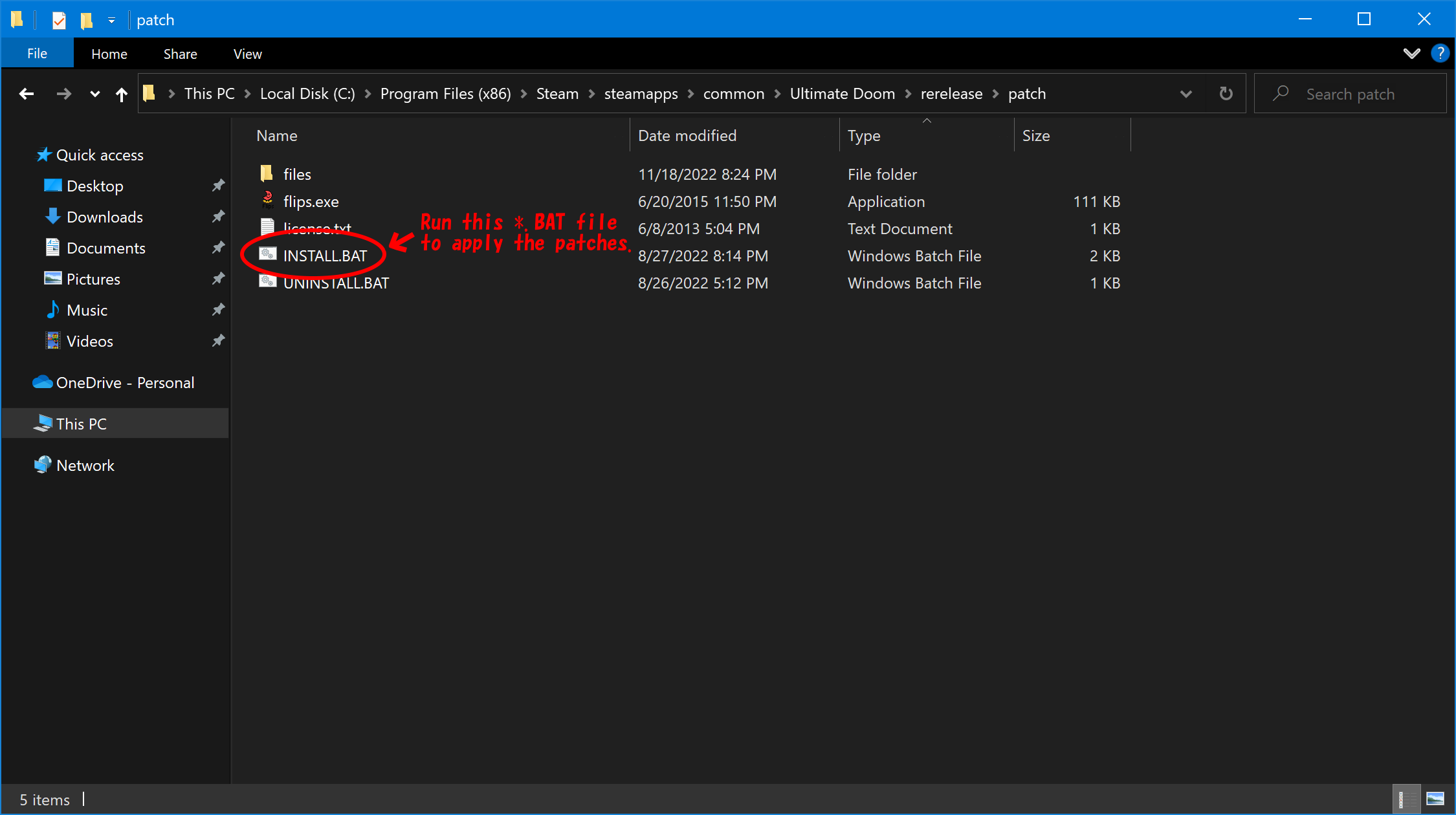Viewport: 1456px width, 815px height.
Task: Customize Quick Access Toolbar dropdown
Action: tap(111, 20)
